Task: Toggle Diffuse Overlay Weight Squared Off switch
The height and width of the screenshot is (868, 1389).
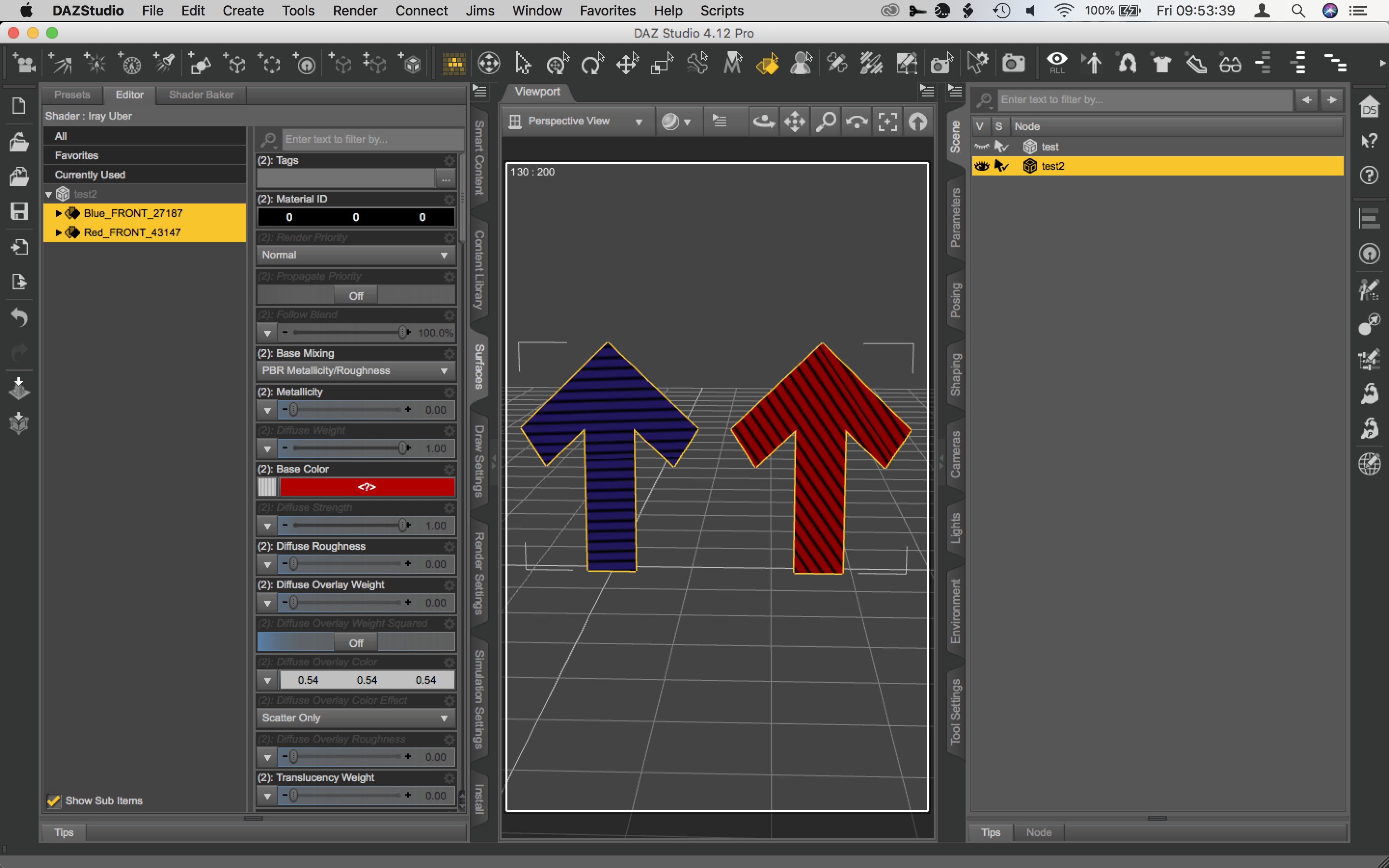Action: point(356,642)
